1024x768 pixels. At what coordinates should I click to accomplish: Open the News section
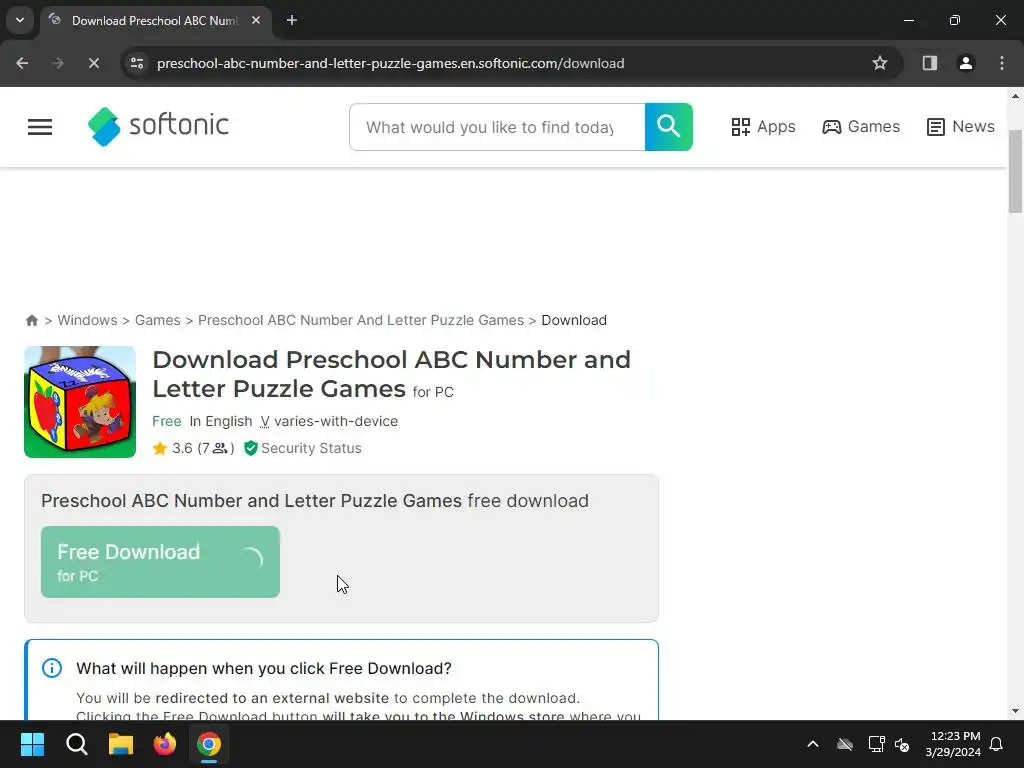point(961,127)
